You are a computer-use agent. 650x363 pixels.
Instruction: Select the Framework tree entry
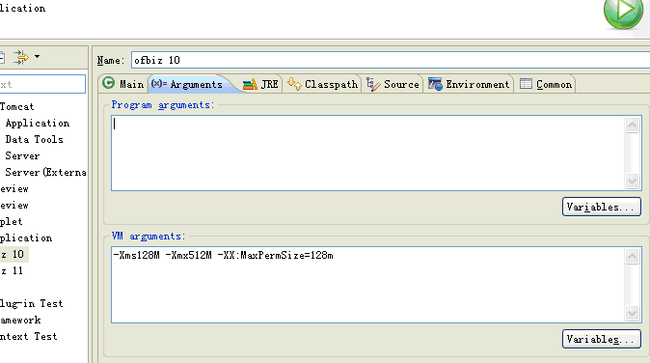click(21, 320)
